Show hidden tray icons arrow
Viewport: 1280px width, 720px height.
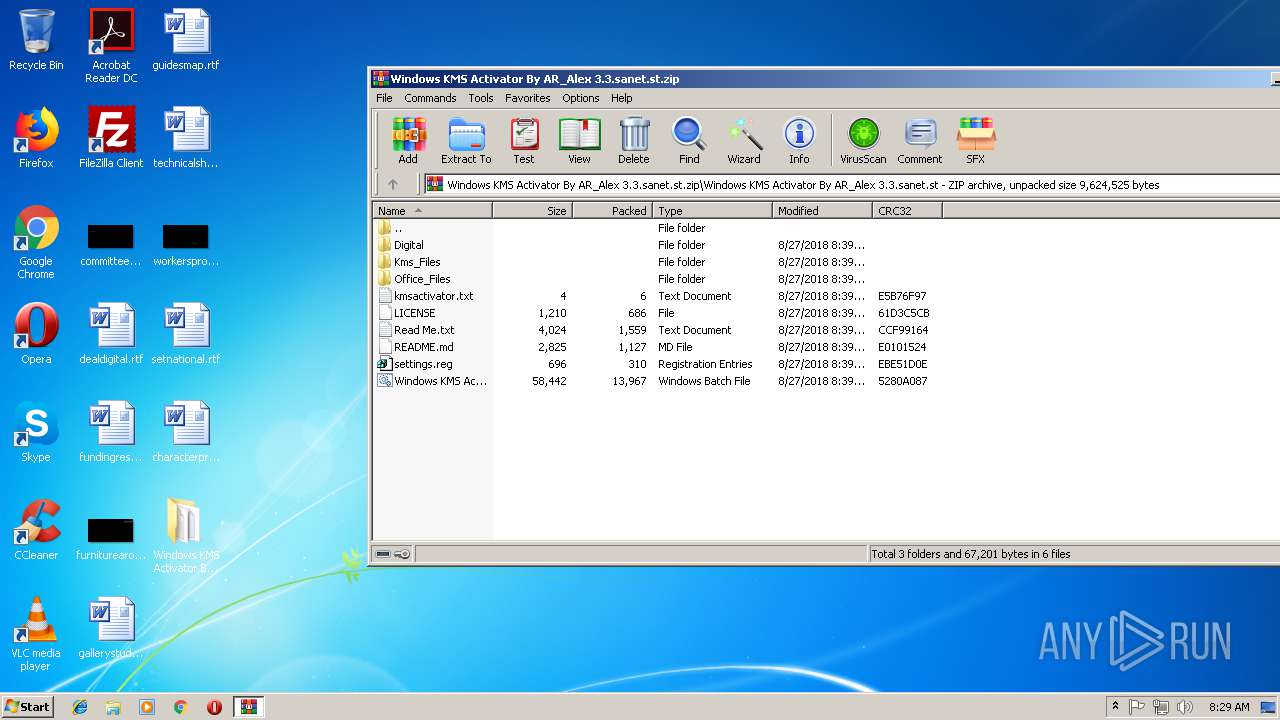pyautogui.click(x=1115, y=706)
